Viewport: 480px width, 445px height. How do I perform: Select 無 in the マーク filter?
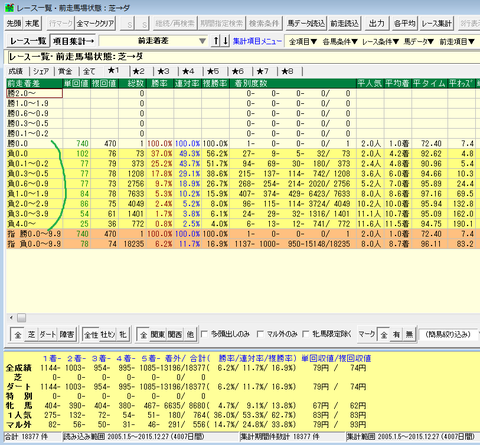[409, 334]
